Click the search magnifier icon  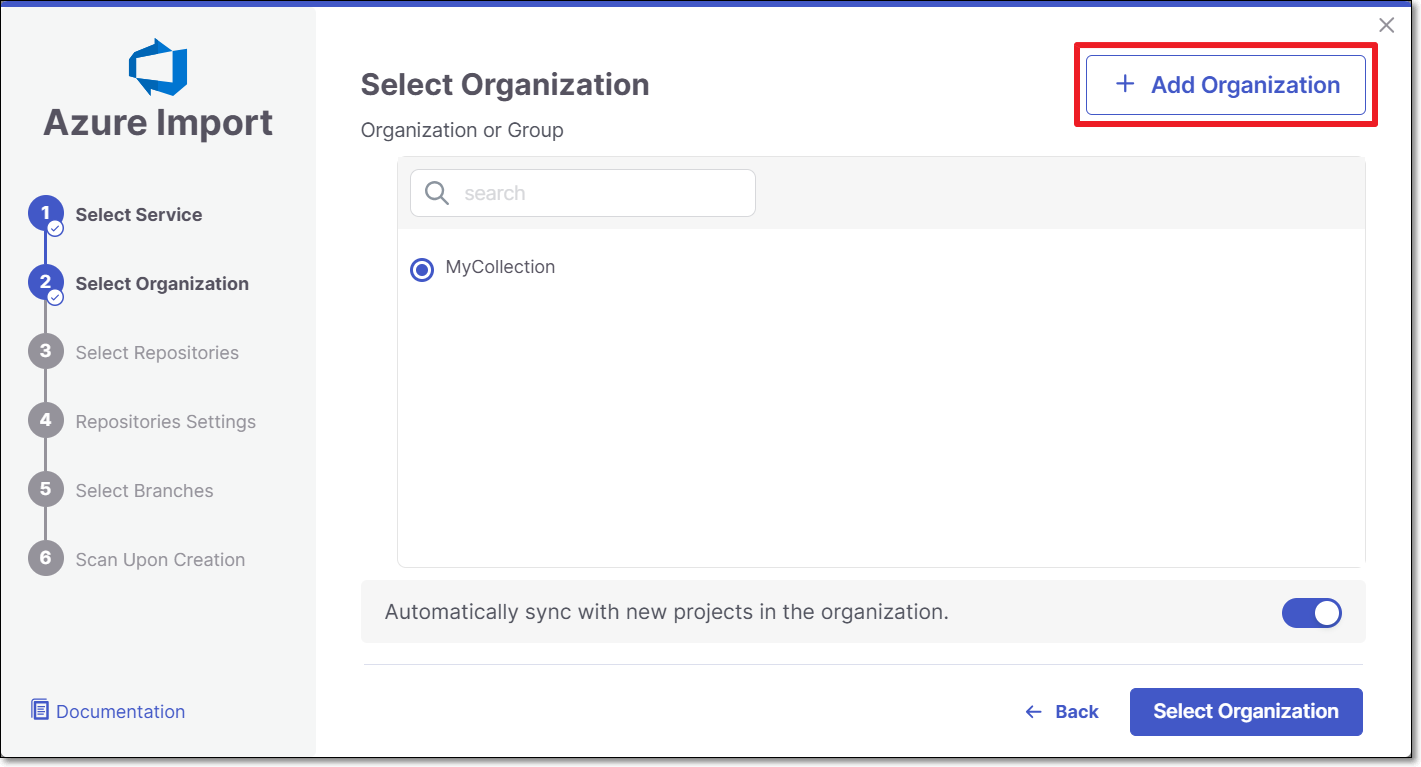click(x=437, y=193)
